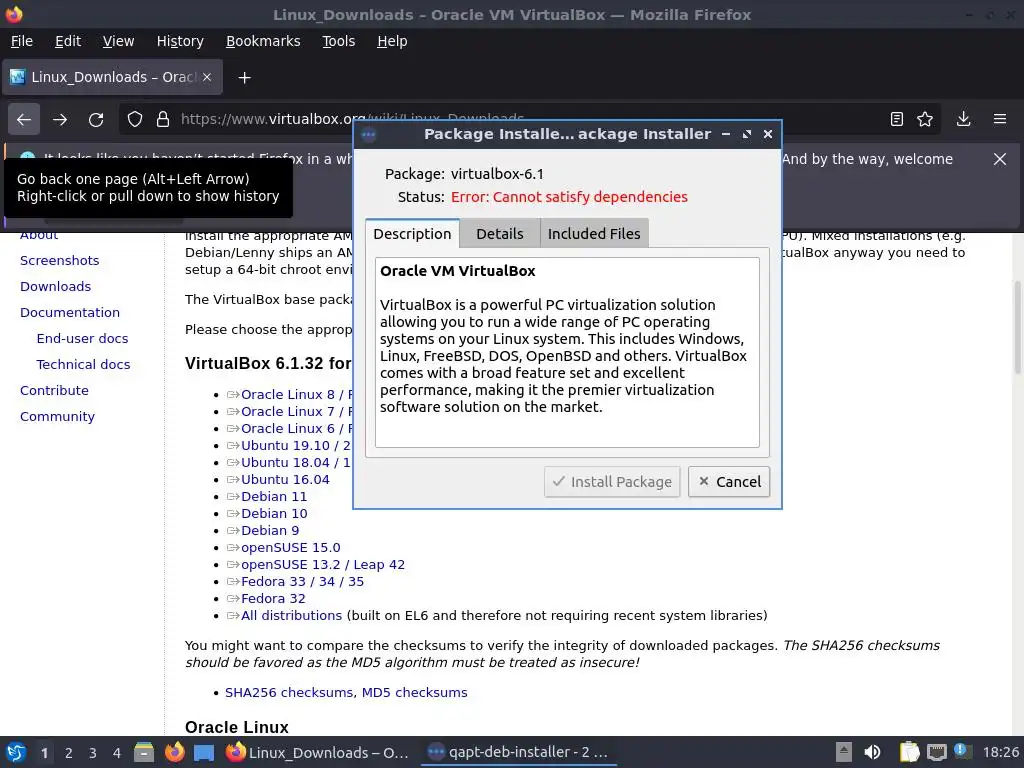Viewport: 1024px width, 768px height.
Task: Open the start menu in the taskbar
Action: pyautogui.click(x=16, y=752)
